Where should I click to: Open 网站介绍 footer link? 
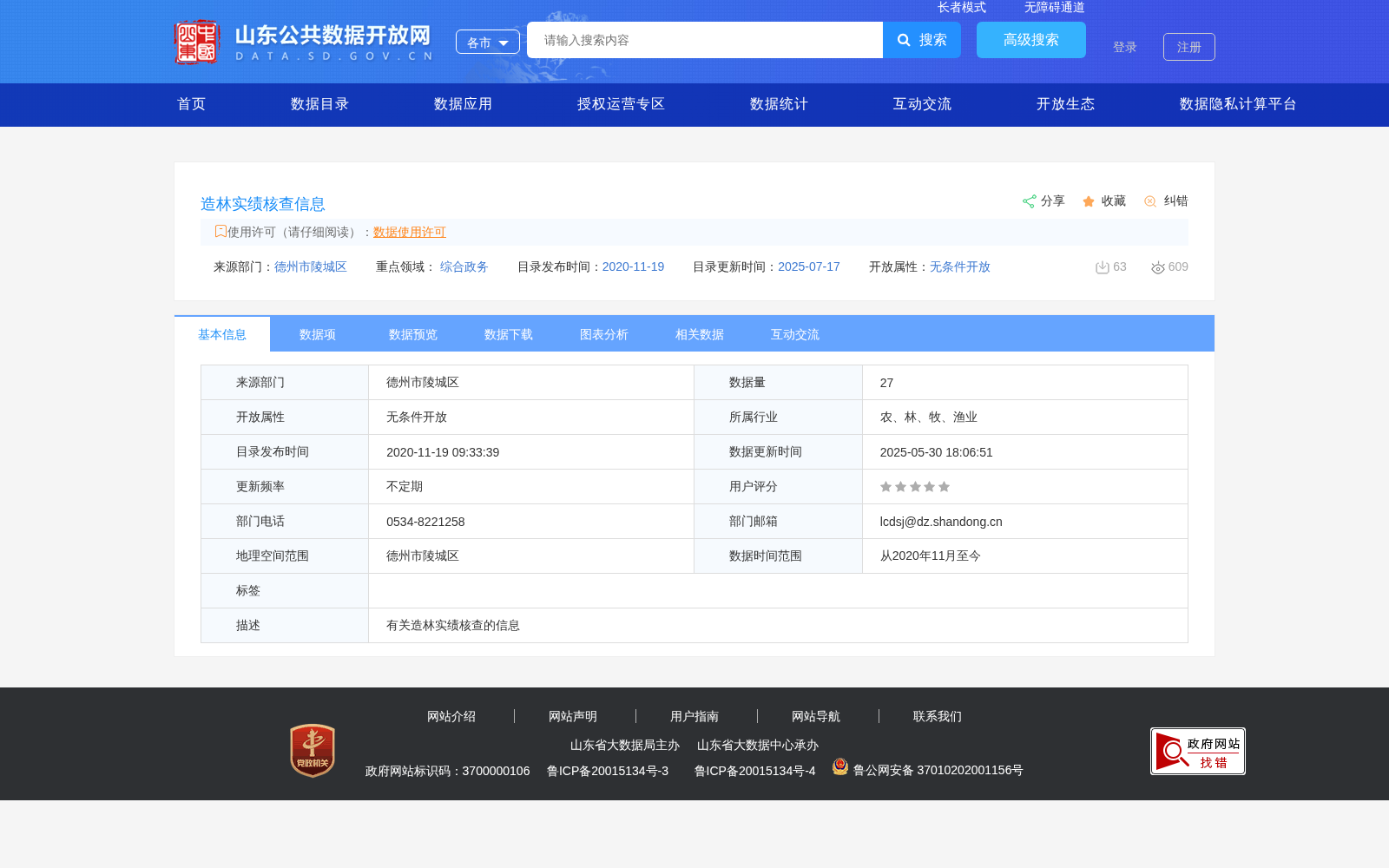(x=451, y=716)
